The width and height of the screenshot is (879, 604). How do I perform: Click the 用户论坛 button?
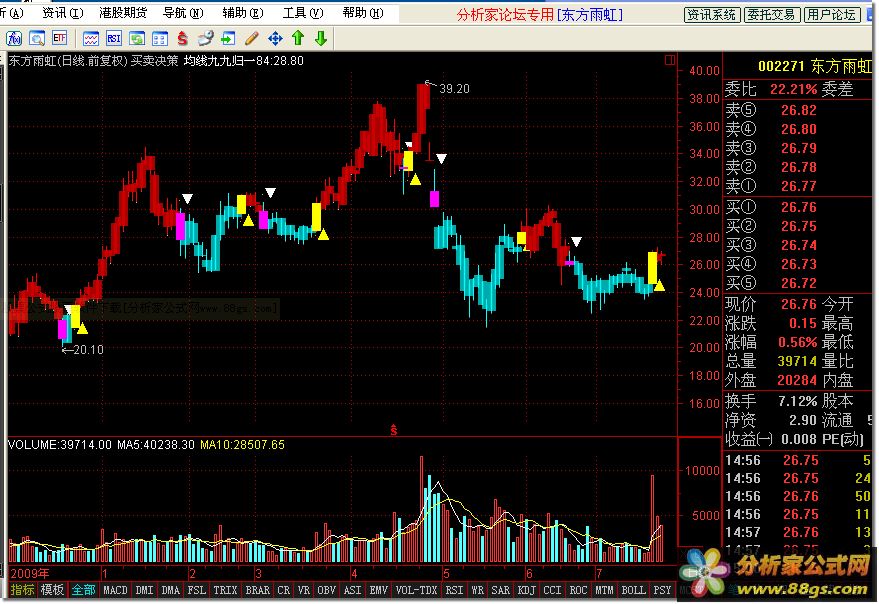click(831, 15)
